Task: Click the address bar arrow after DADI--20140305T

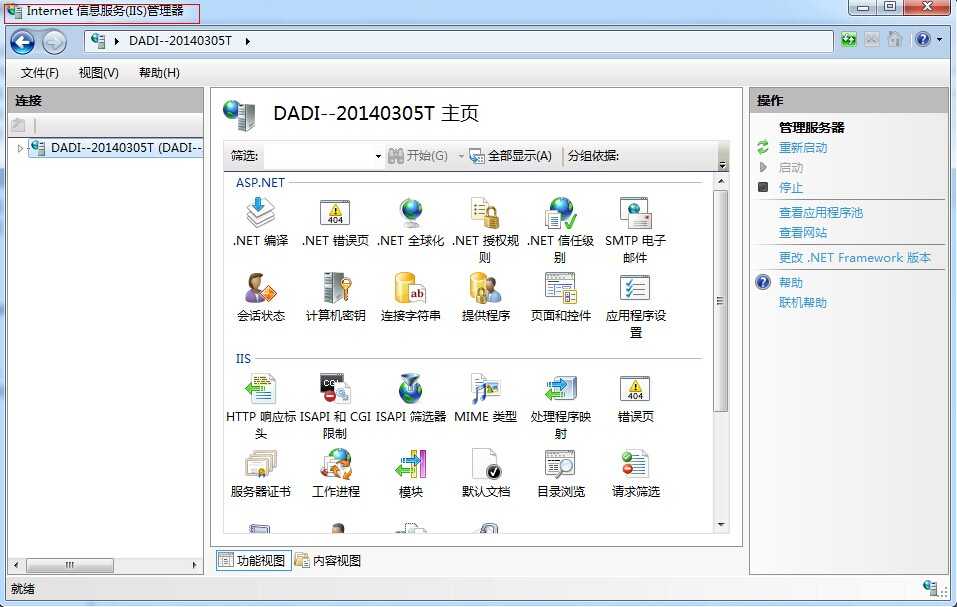Action: (247, 41)
